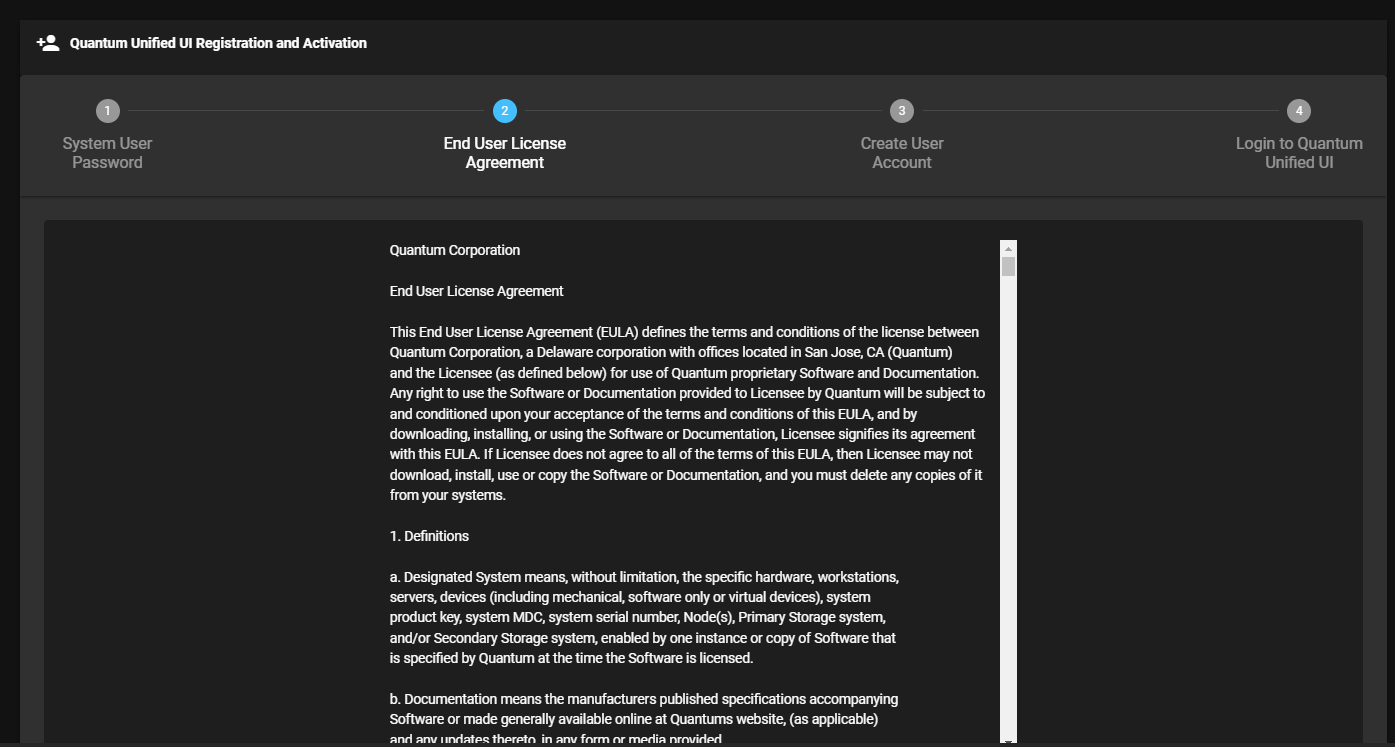1395x747 pixels.
Task: Click the step 3 circle
Action: [x=901, y=111]
